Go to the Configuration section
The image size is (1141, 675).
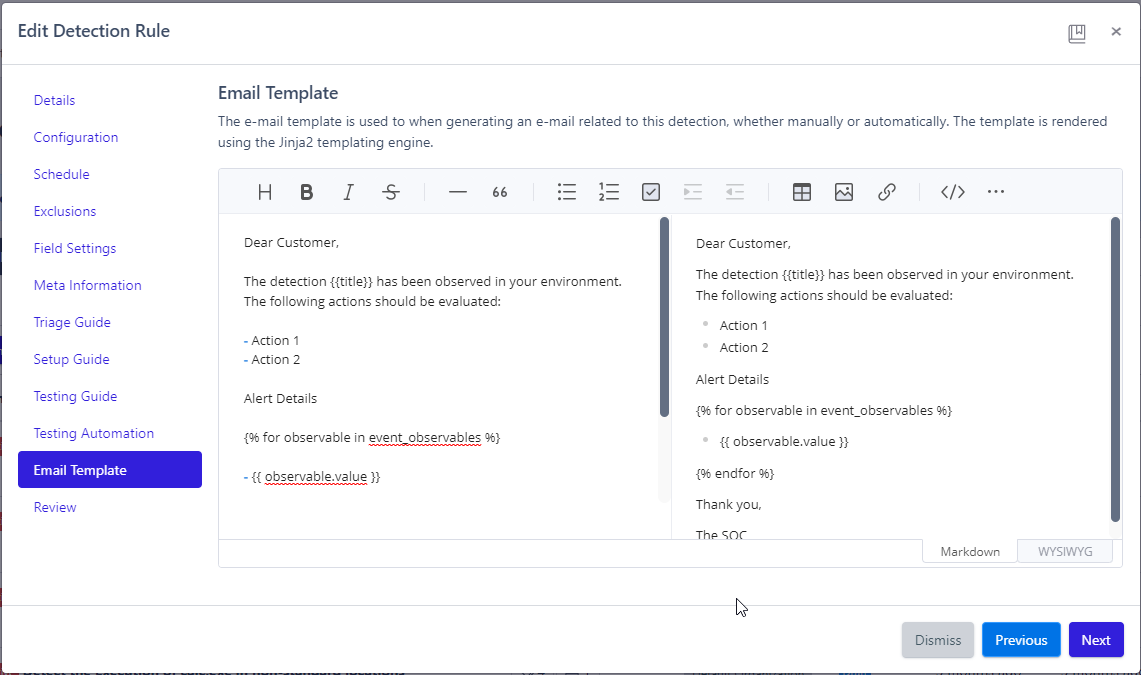point(76,137)
